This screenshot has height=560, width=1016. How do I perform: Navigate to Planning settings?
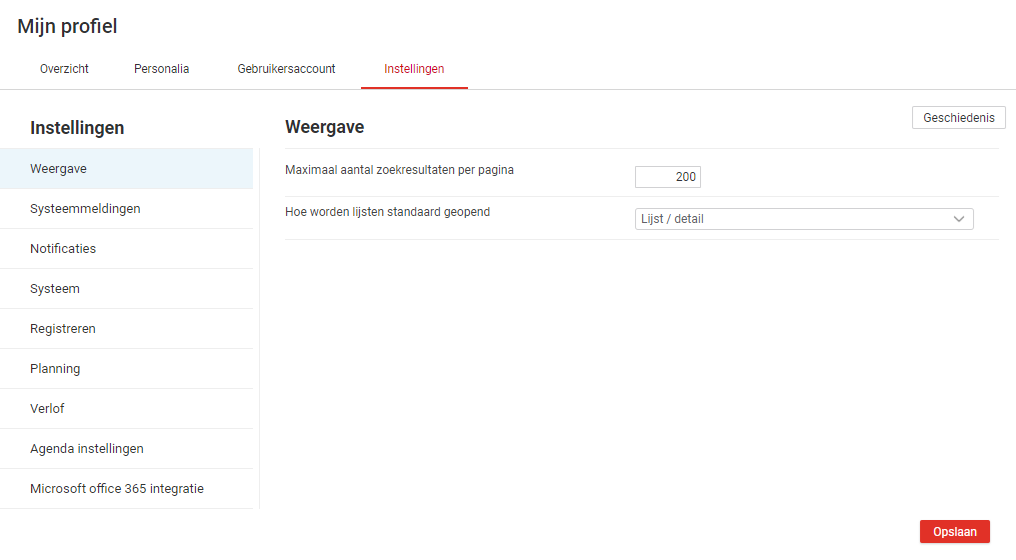pyautogui.click(x=55, y=369)
